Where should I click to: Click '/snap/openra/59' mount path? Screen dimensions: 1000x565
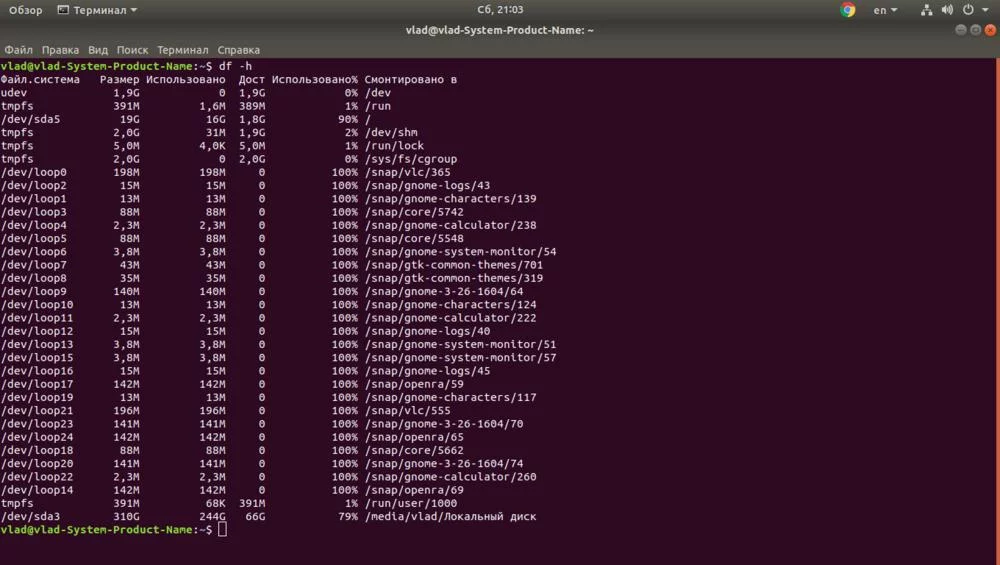[x=414, y=384]
